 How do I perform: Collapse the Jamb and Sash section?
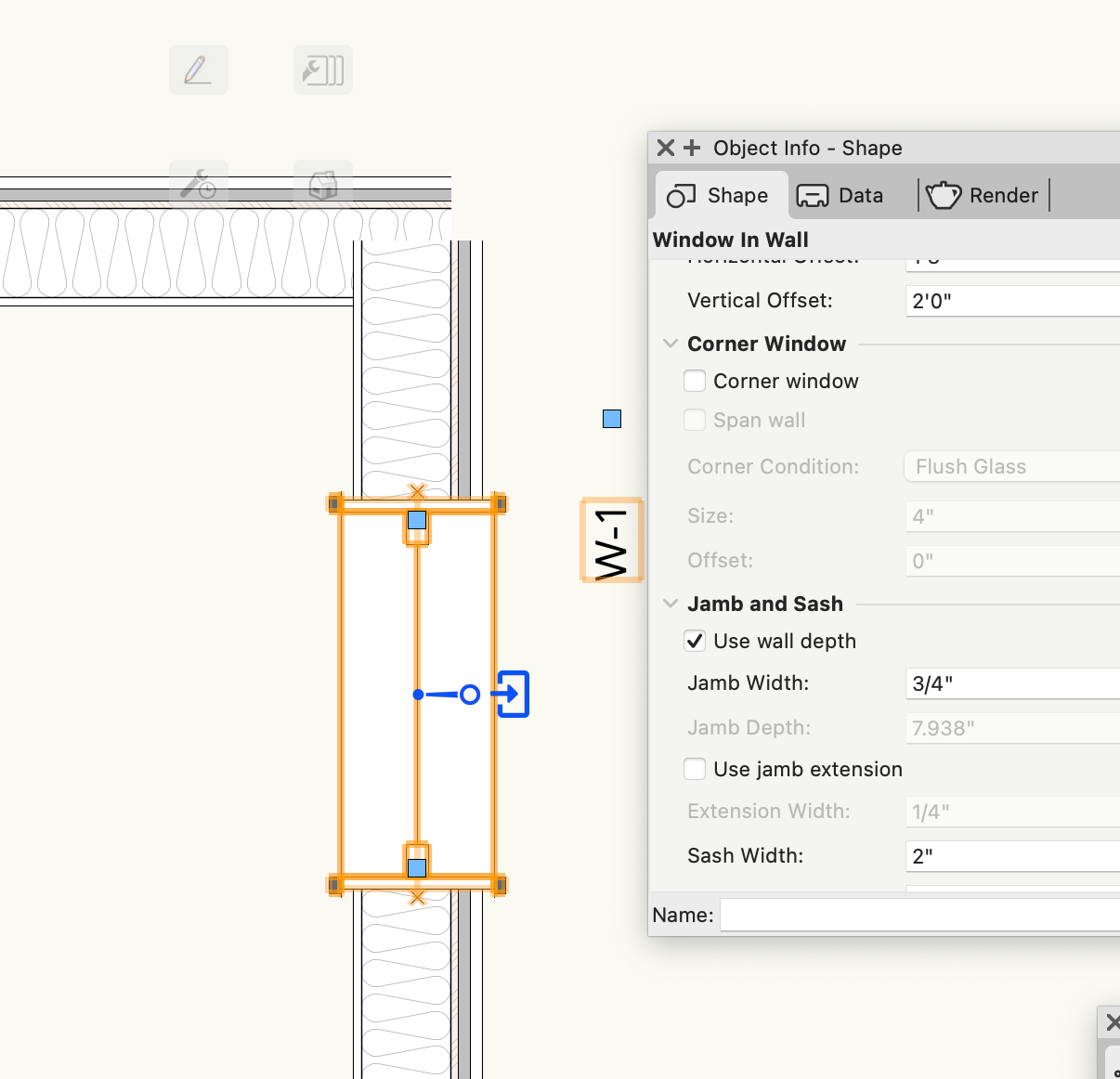[671, 604]
